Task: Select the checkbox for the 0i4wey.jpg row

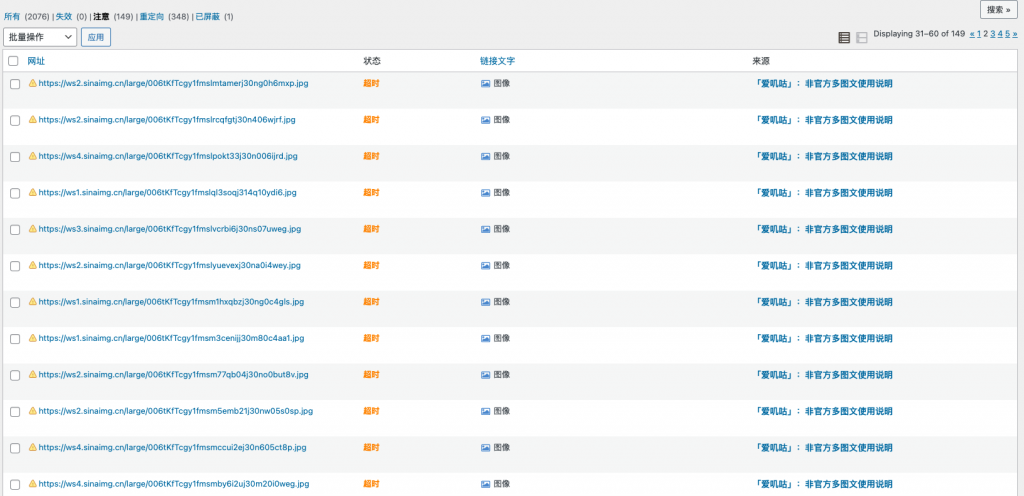Action: click(x=15, y=266)
